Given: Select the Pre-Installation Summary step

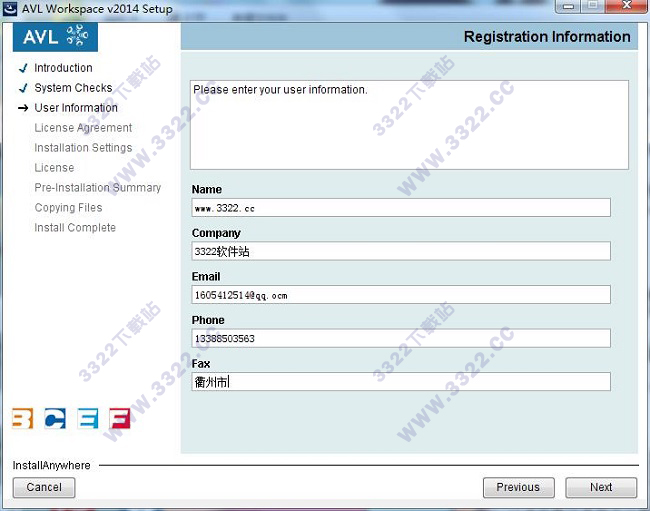Looking at the screenshot, I should (98, 188).
